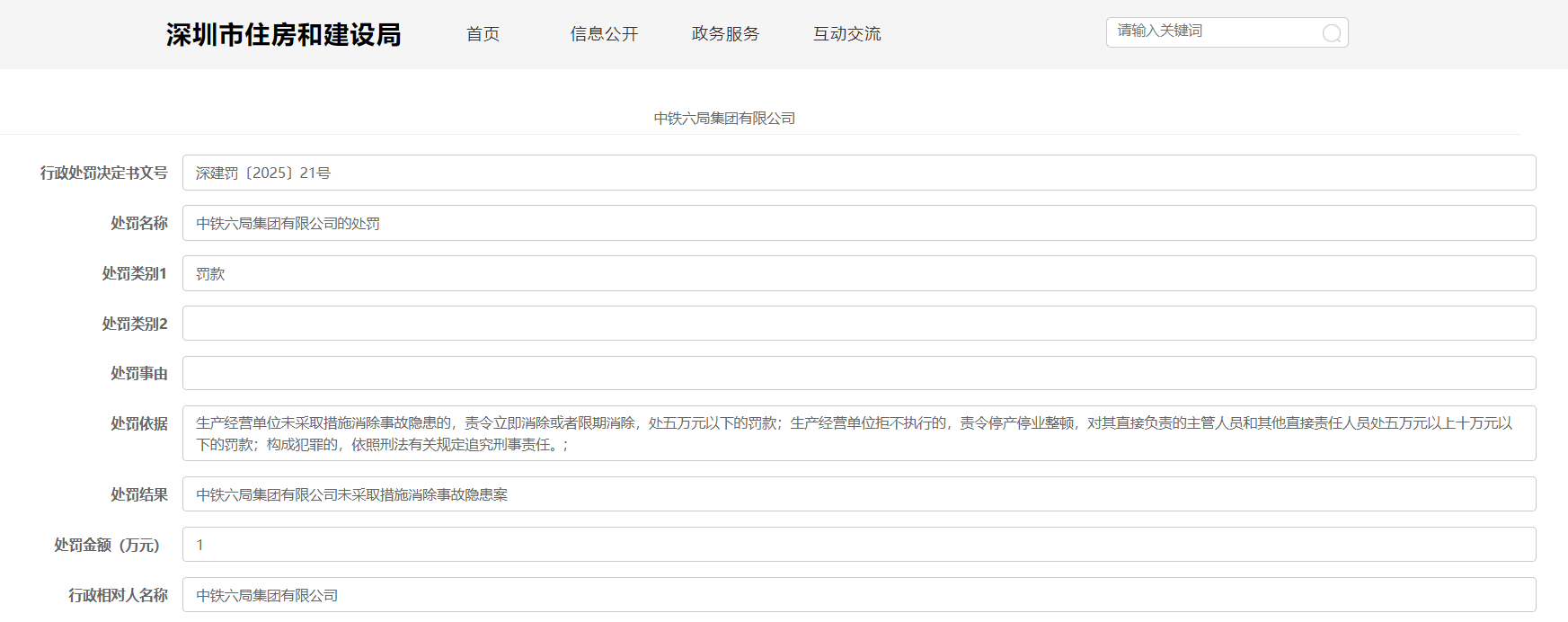Click the 行政处罚决定书文号 label text
Image resolution: width=1568 pixels, height=622 pixels.
pyautogui.click(x=103, y=173)
